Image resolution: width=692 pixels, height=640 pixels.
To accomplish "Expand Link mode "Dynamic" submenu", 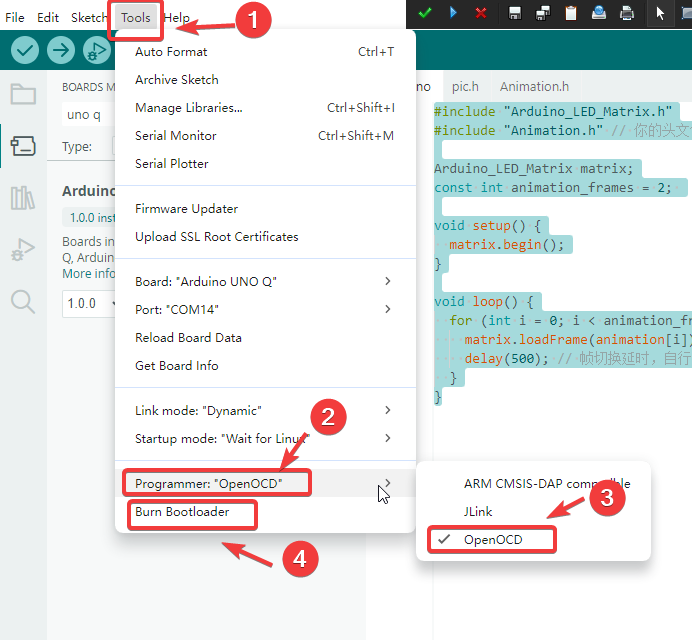I will (265, 410).
